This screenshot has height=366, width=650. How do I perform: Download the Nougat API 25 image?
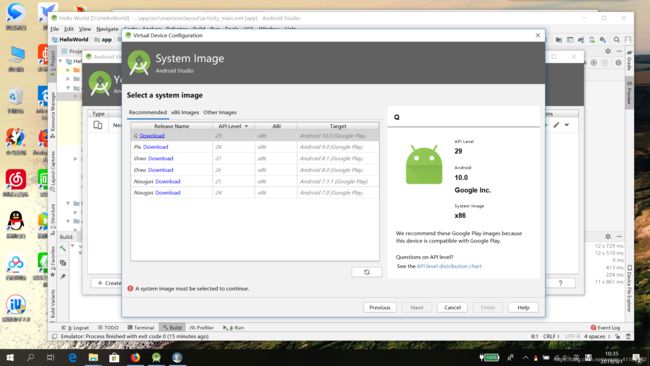(167, 181)
